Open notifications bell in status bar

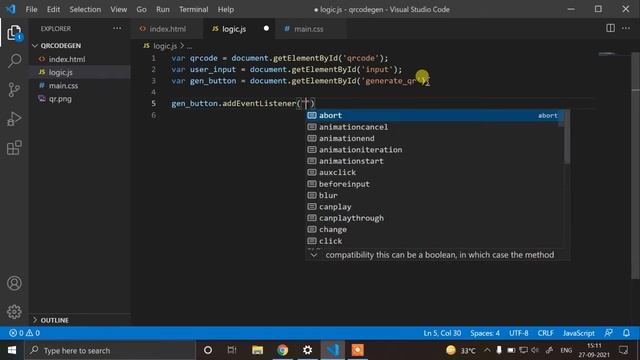point(627,333)
